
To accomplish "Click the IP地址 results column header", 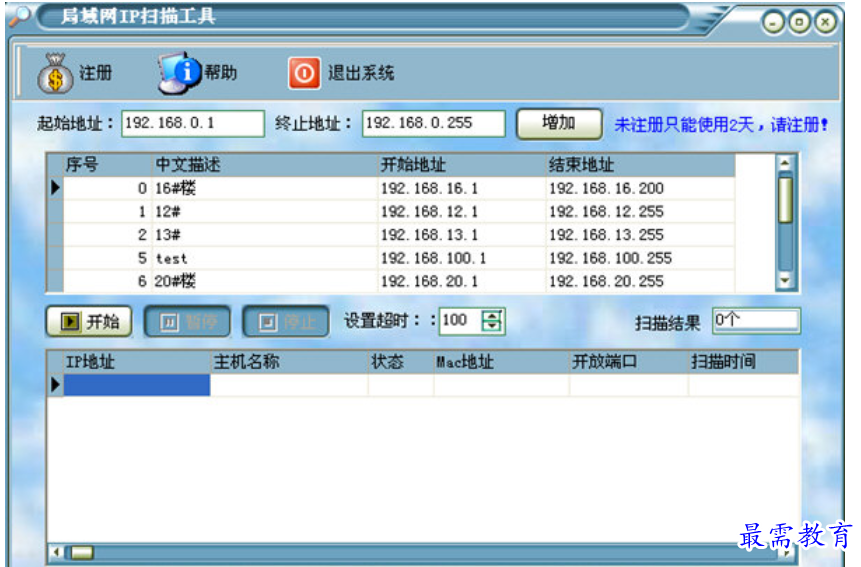I will click(137, 362).
